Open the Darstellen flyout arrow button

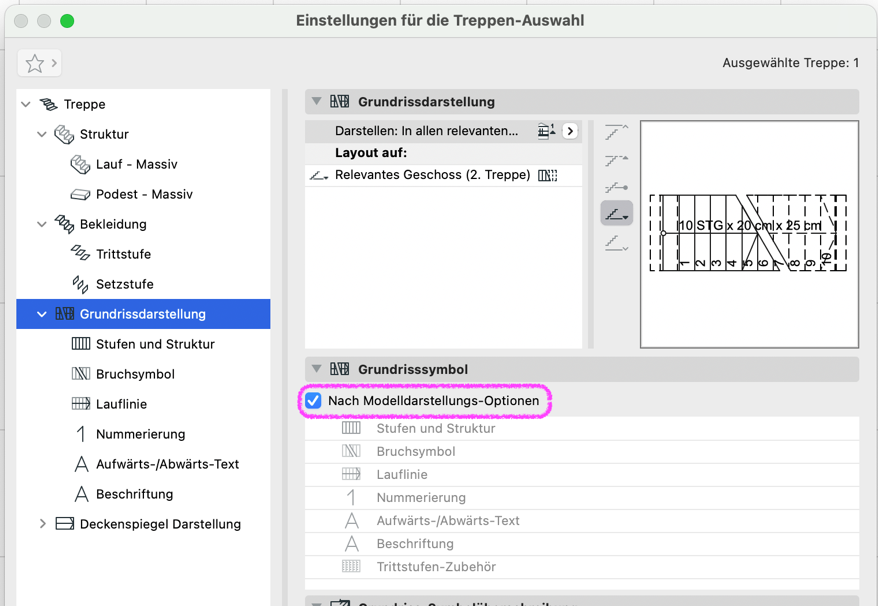(570, 131)
